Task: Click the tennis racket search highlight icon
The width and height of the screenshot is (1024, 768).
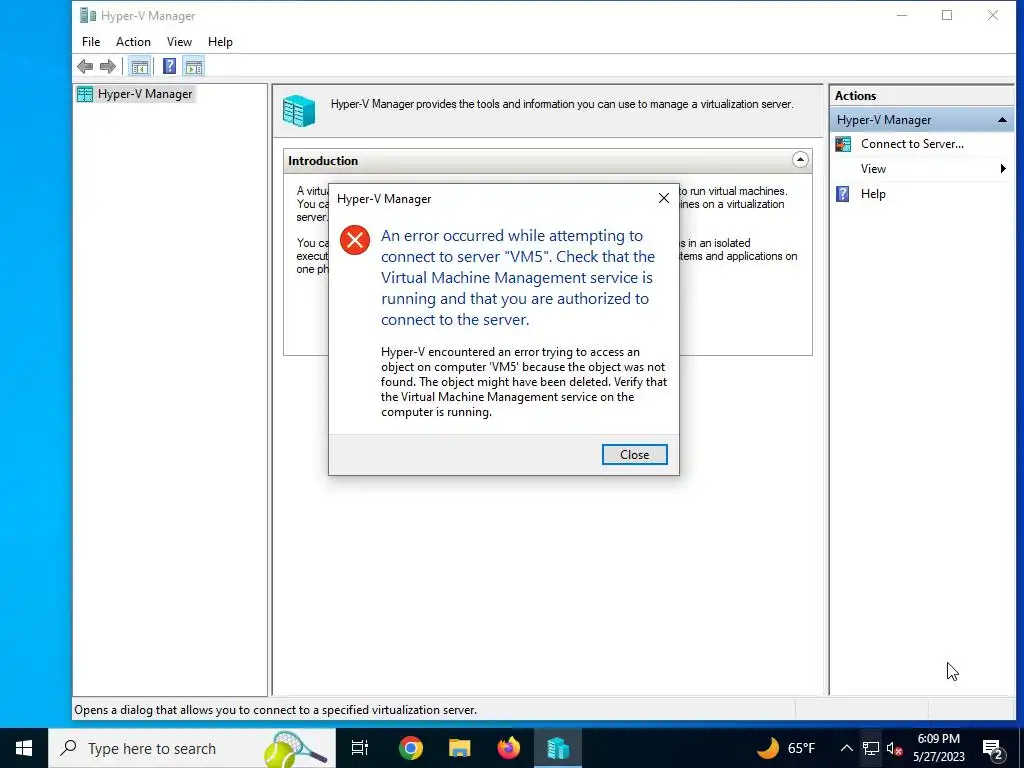Action: click(x=295, y=749)
